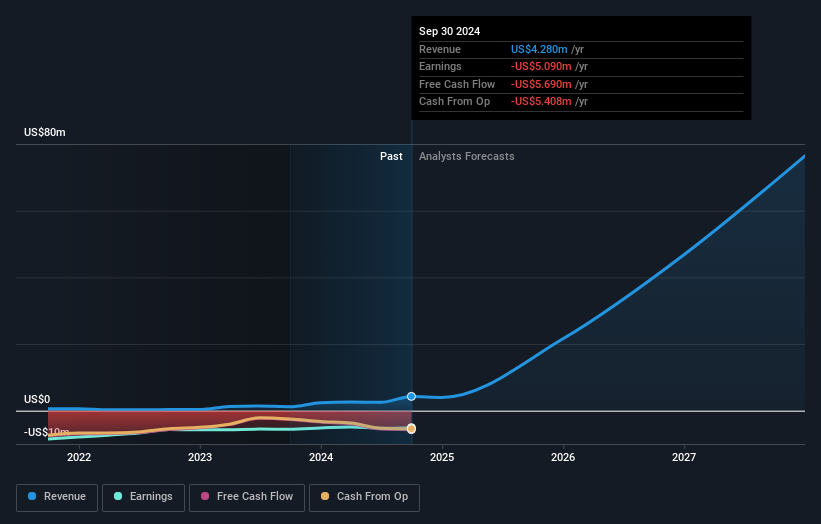Click the Analysts Forecasts label

[467, 156]
